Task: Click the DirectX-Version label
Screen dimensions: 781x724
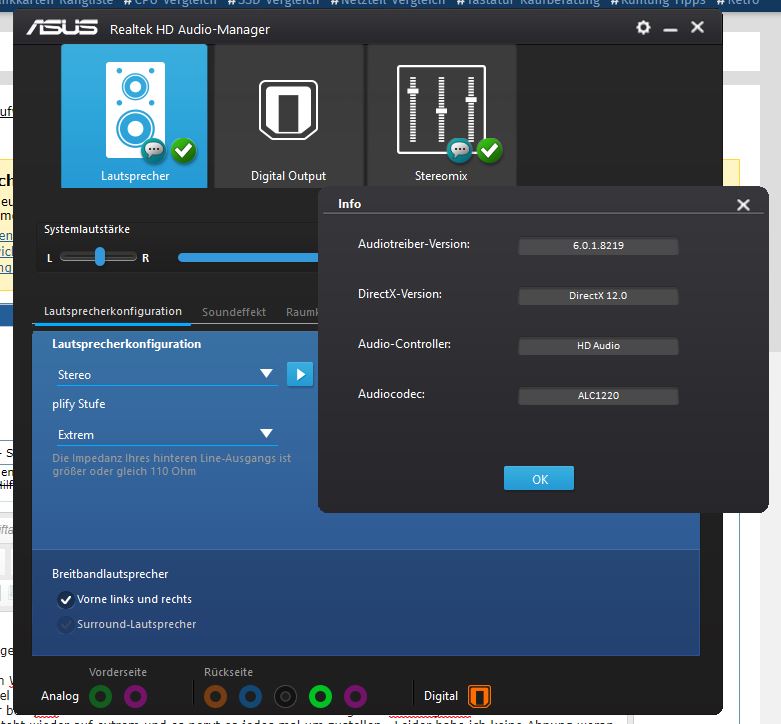Action: click(x=399, y=294)
